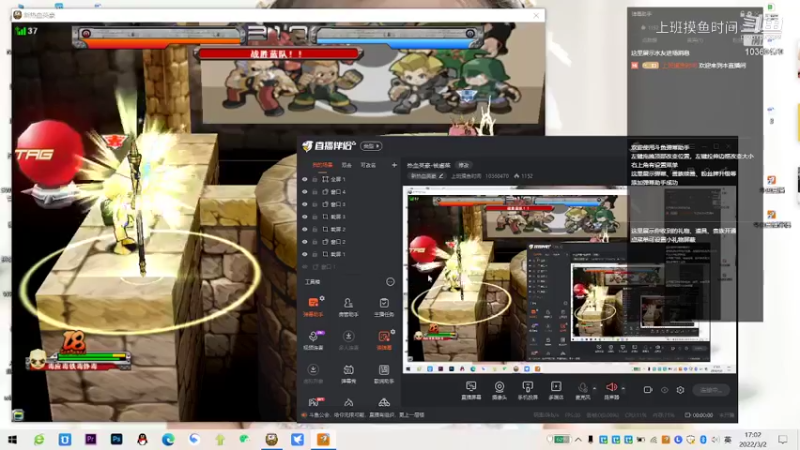The image size is (800, 450).
Task: Select the 截屏 2 source row
Action: (349, 229)
